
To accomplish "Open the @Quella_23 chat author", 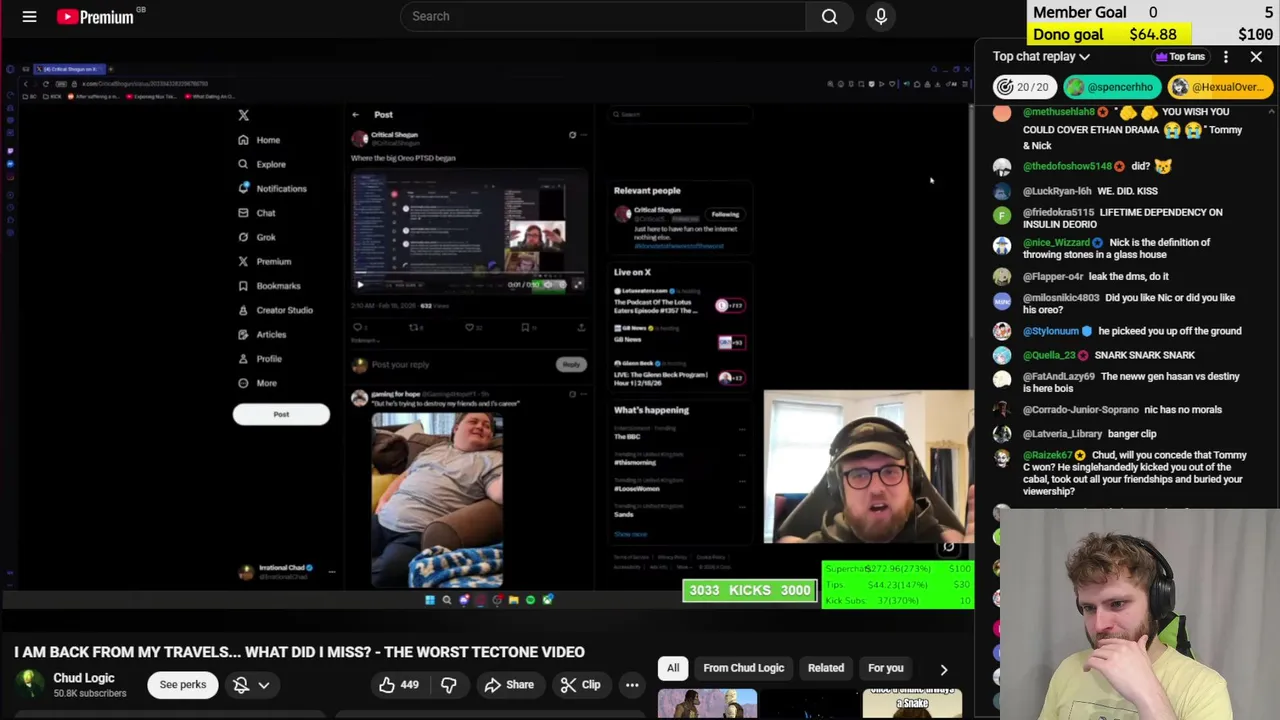I will point(1049,355).
